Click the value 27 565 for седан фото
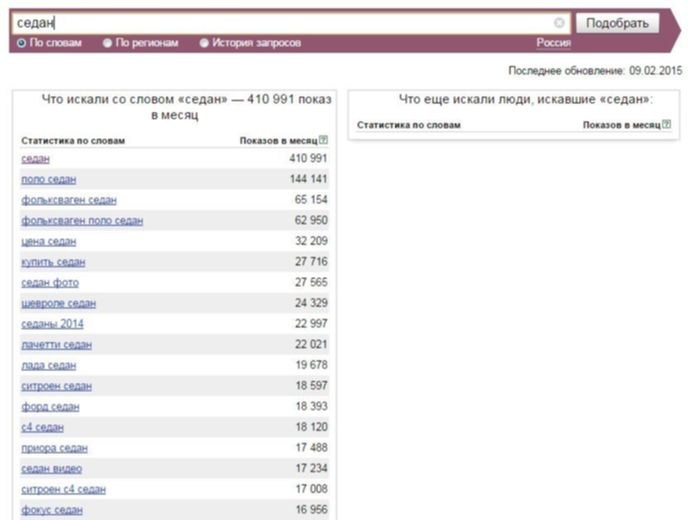688x520 pixels. point(311,282)
